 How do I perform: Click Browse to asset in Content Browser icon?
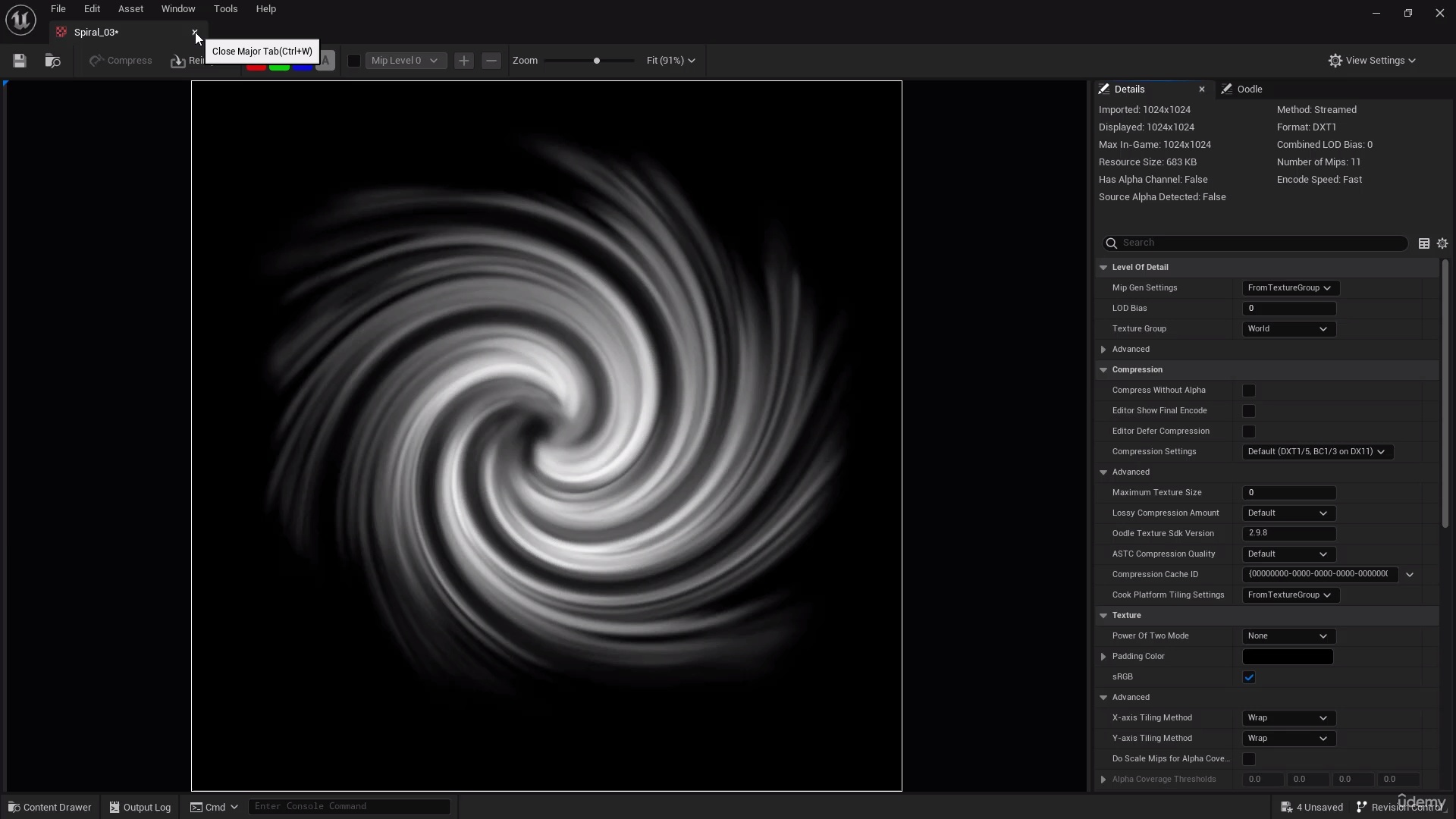(x=52, y=61)
